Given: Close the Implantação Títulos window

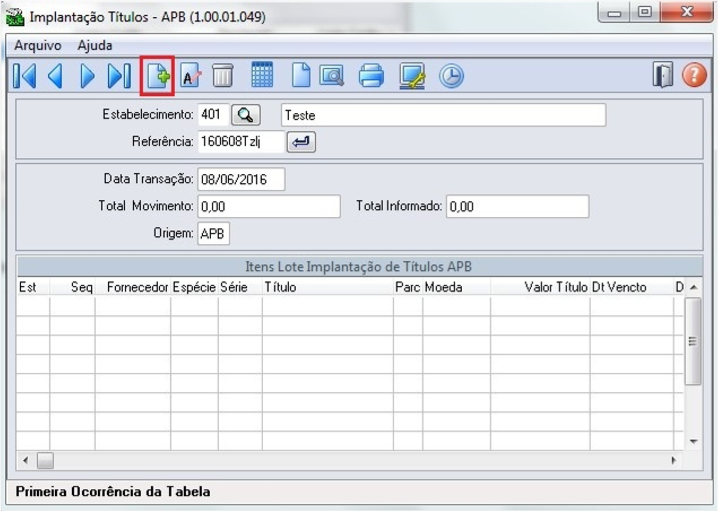Looking at the screenshot, I should 687,12.
